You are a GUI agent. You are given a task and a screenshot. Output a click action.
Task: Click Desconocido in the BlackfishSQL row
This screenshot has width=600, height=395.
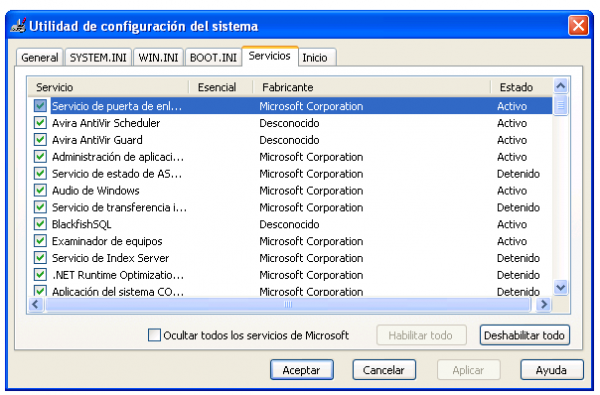289,224
